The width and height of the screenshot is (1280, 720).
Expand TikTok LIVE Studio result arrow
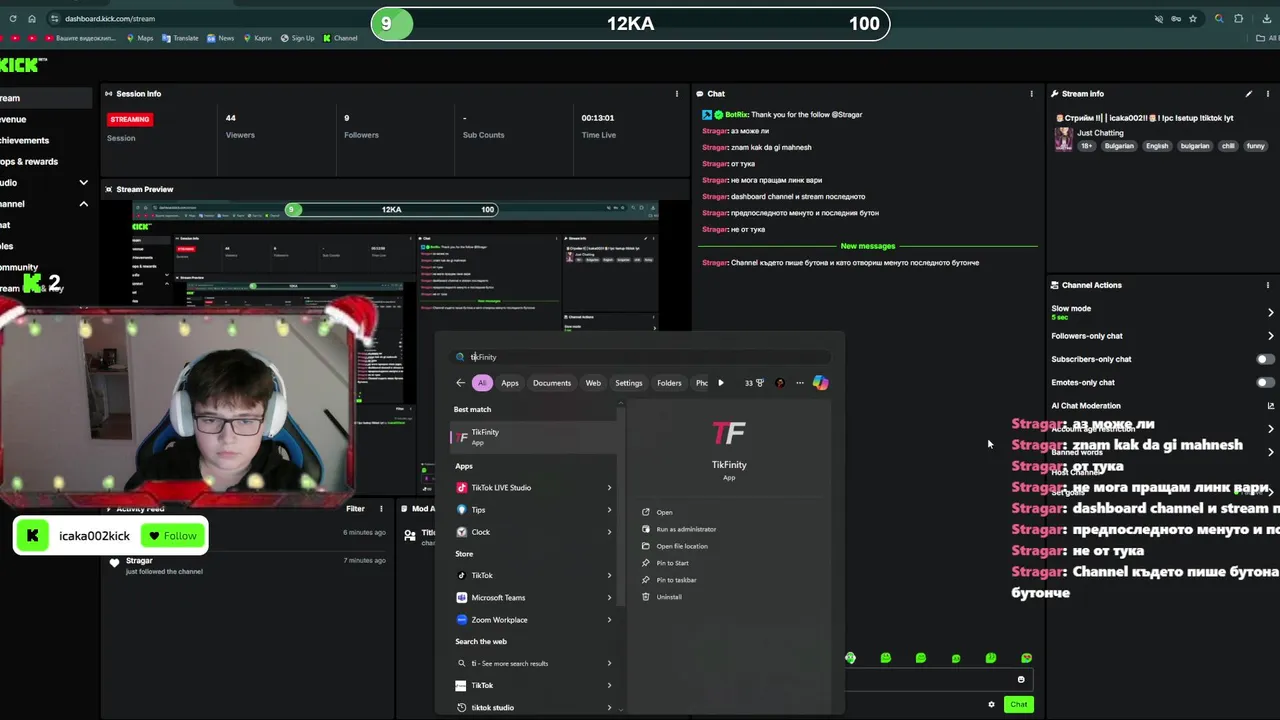click(x=609, y=488)
